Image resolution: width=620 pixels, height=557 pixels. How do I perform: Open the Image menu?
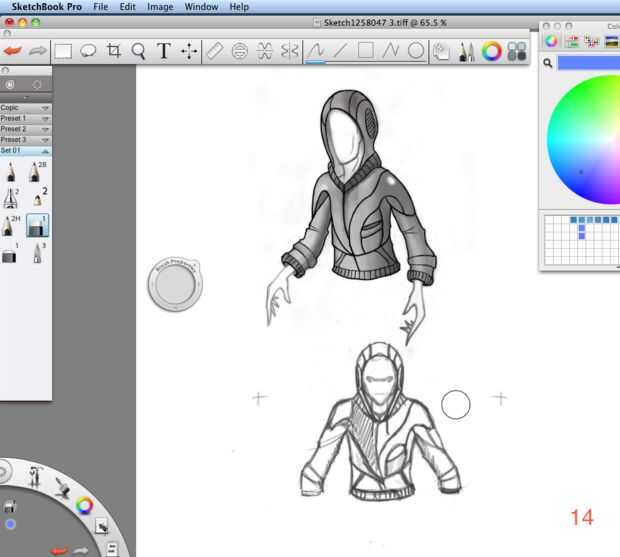pyautogui.click(x=160, y=6)
